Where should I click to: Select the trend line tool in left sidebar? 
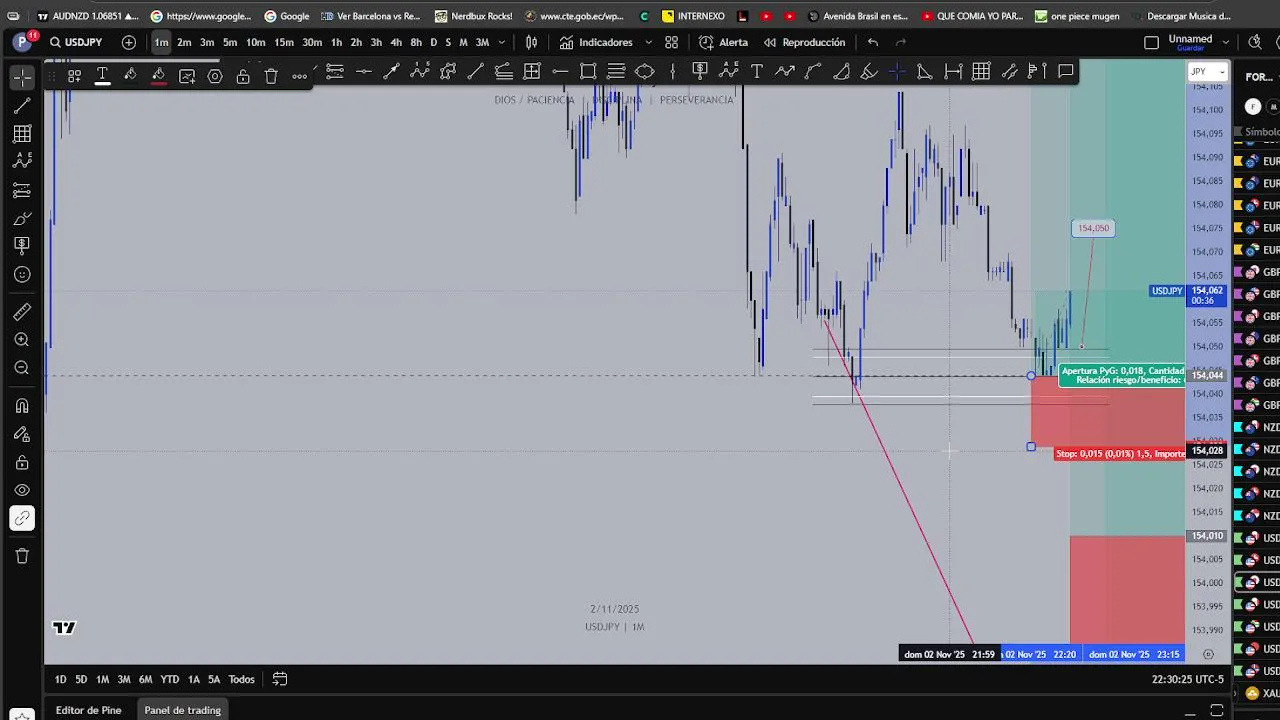tap(22, 105)
